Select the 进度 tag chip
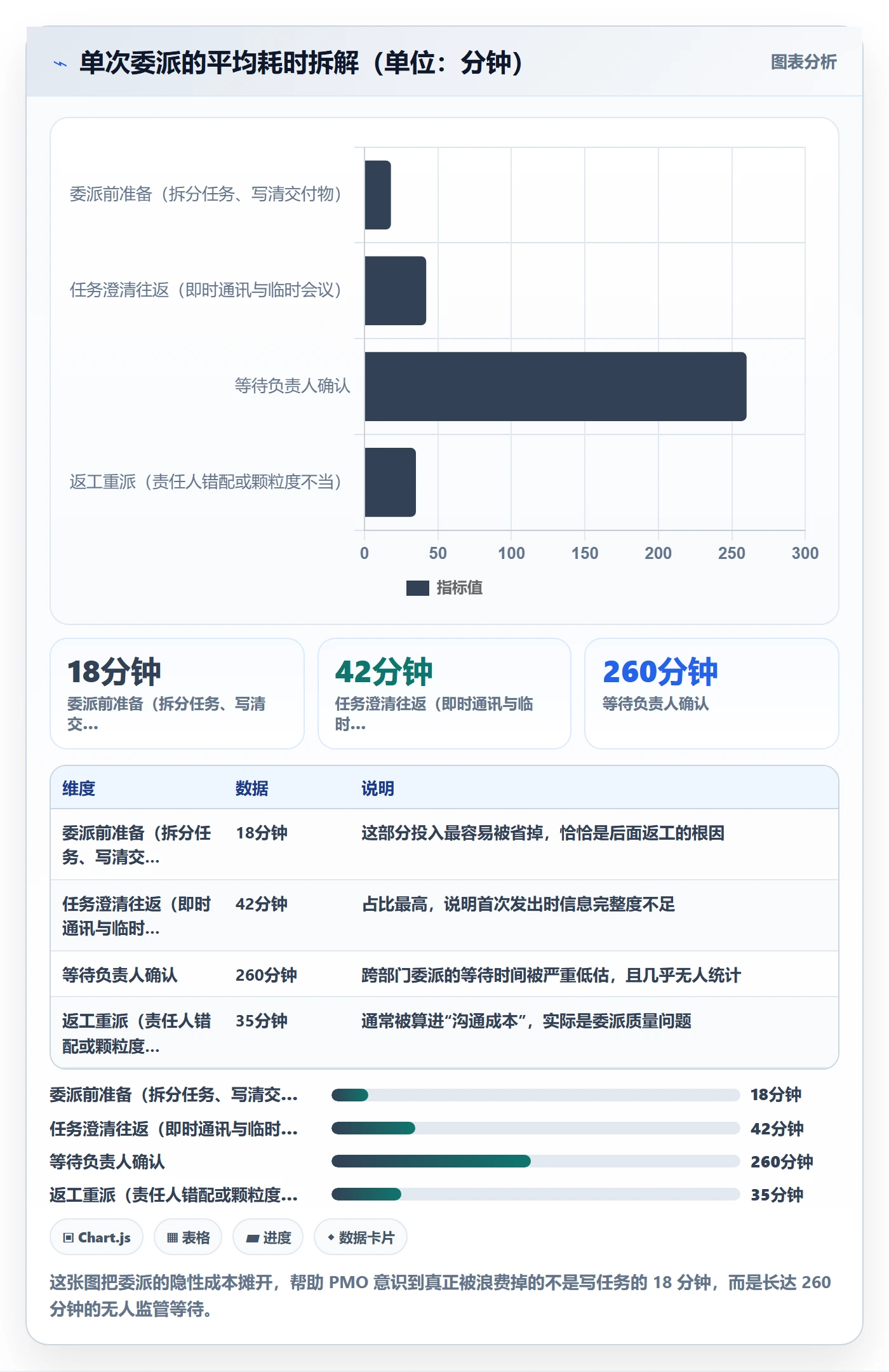The image size is (889, 1372). [268, 1237]
